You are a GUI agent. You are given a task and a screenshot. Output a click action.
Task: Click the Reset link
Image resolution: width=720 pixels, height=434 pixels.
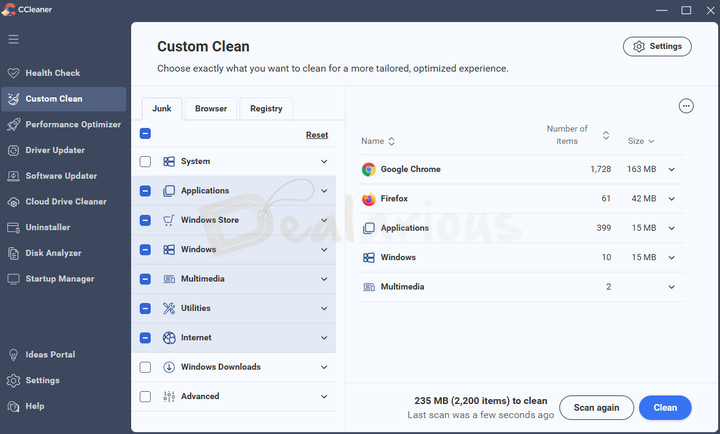click(316, 135)
